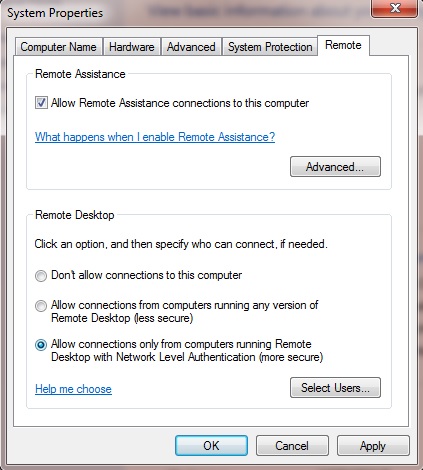Open 'What happens when I enable Remote Assistance?' link
The height and width of the screenshot is (470, 423).
(155, 137)
